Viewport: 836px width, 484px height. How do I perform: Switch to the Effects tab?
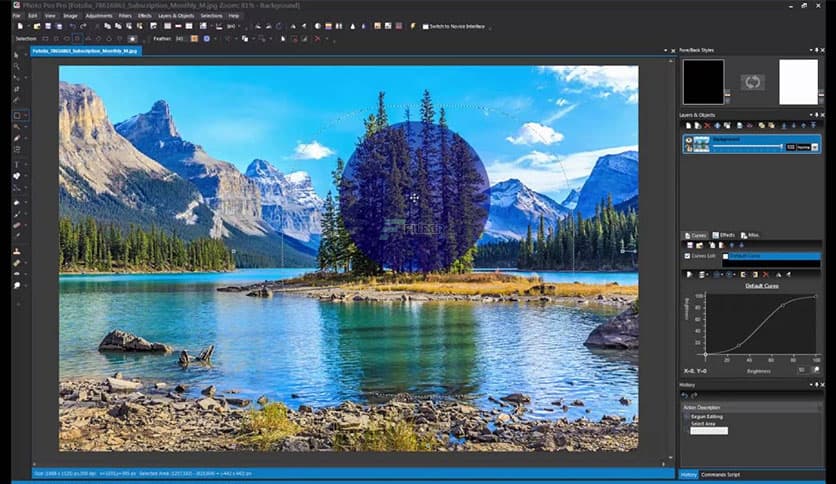[x=724, y=235]
